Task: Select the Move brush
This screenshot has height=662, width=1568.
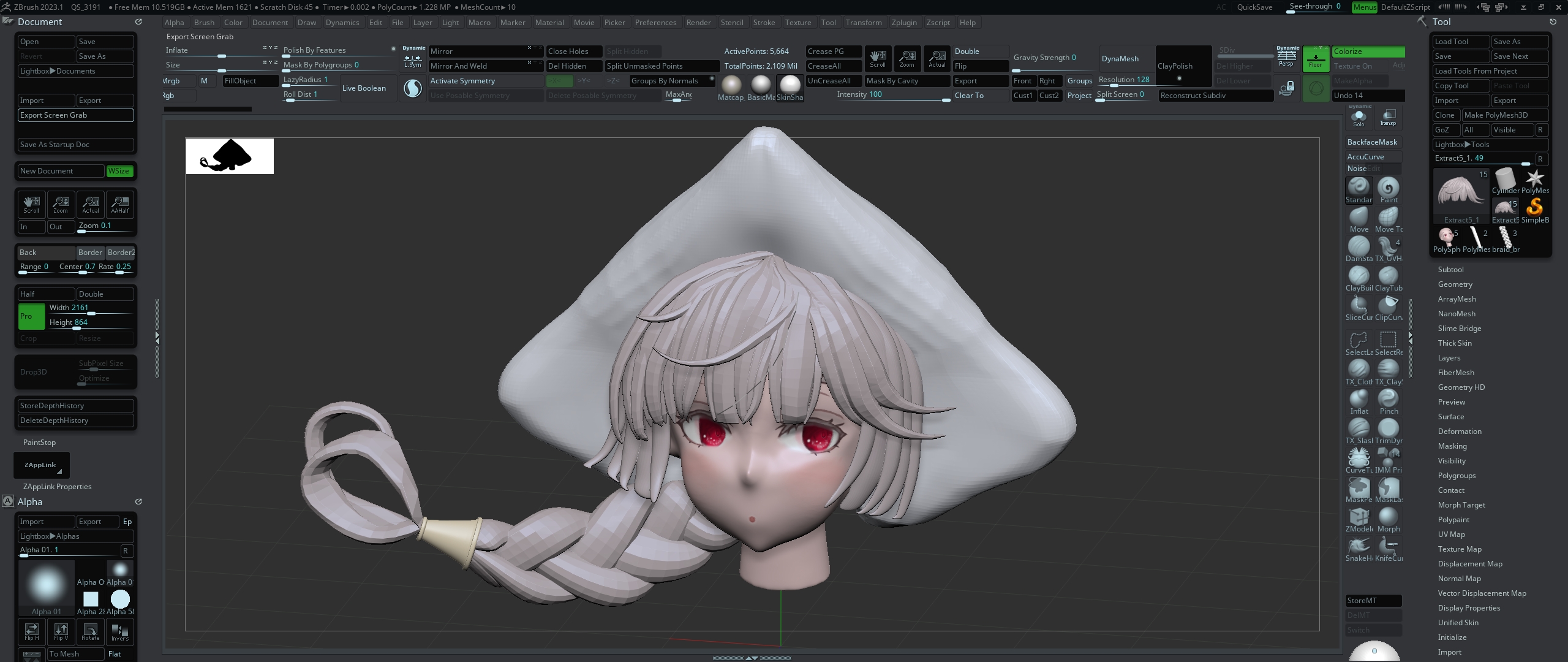Action: click(x=1359, y=219)
